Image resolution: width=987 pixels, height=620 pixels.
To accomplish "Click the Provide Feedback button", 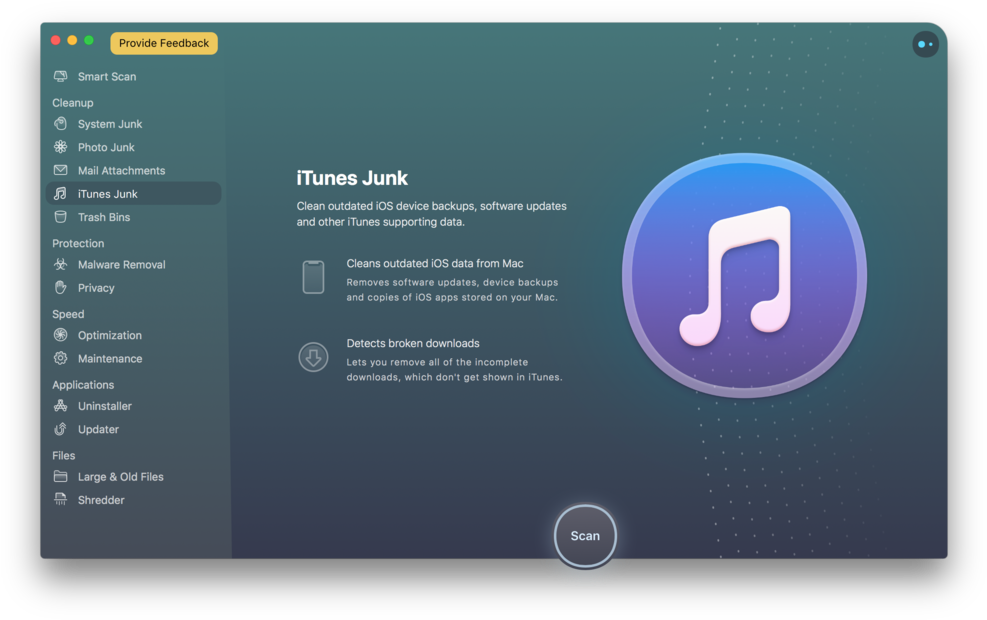I will click(x=164, y=43).
